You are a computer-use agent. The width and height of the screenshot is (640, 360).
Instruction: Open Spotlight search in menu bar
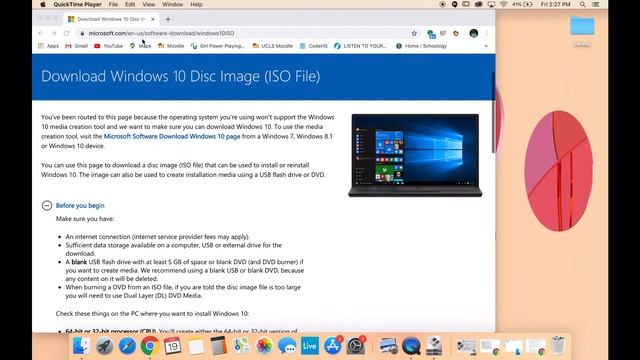[x=582, y=4]
